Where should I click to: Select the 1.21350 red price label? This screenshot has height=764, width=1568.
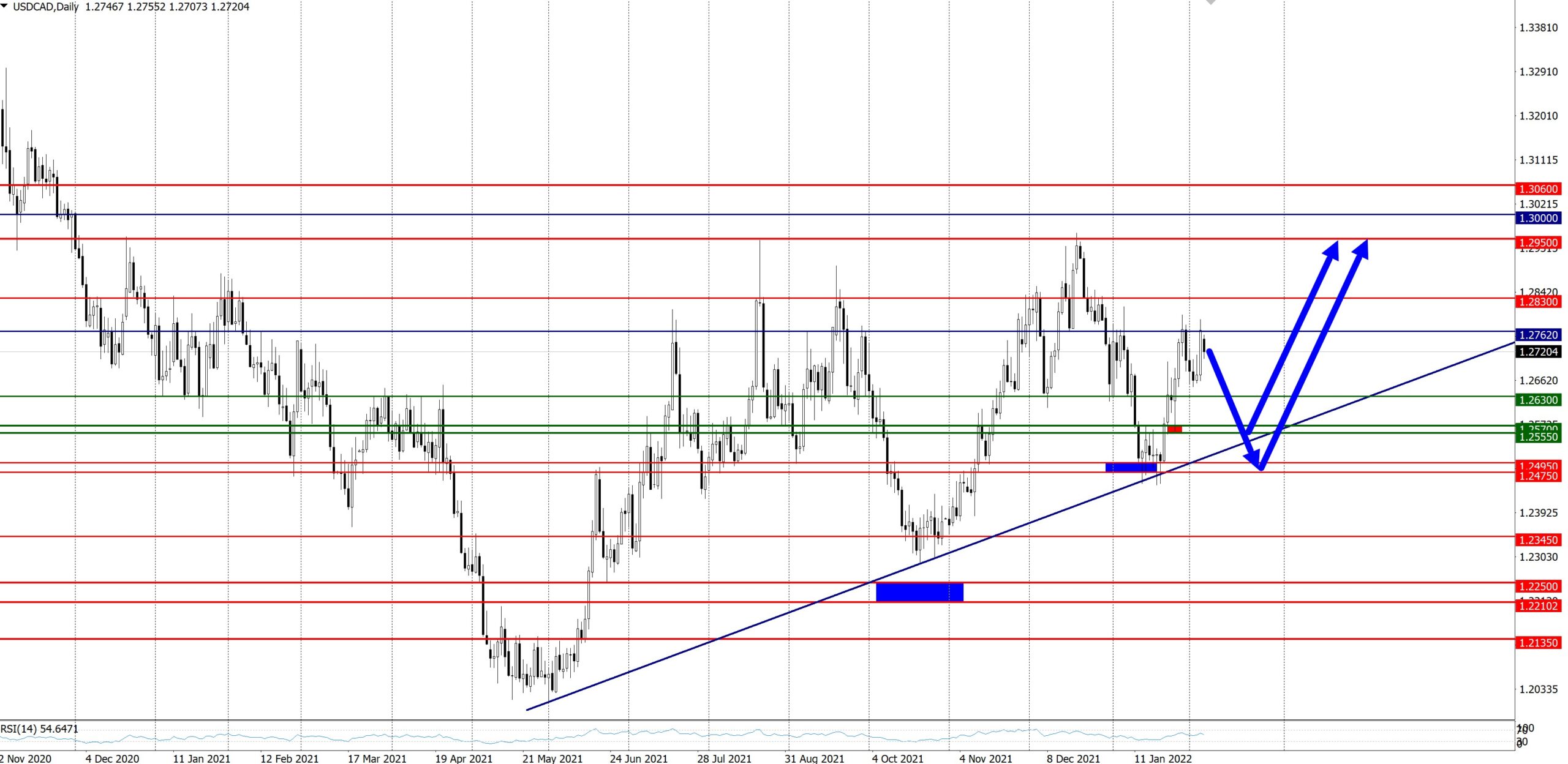tap(1539, 643)
